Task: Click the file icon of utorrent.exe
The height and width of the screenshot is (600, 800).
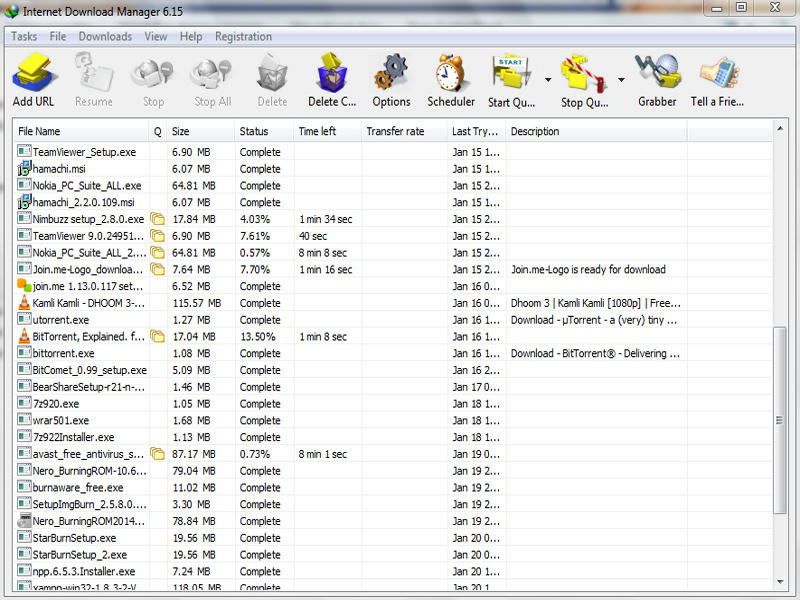Action: pyautogui.click(x=24, y=319)
